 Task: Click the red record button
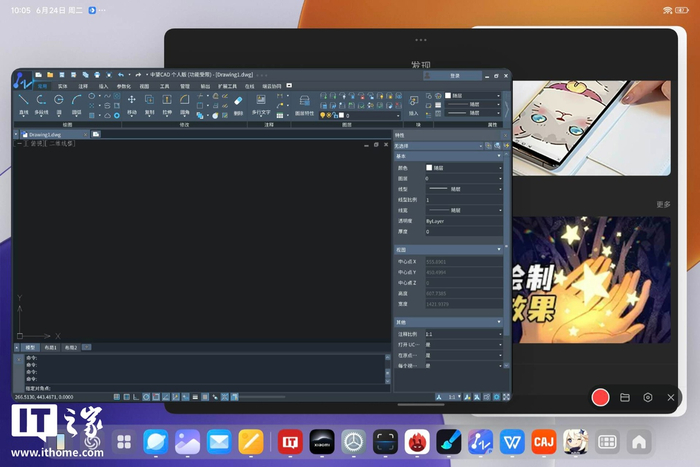600,397
